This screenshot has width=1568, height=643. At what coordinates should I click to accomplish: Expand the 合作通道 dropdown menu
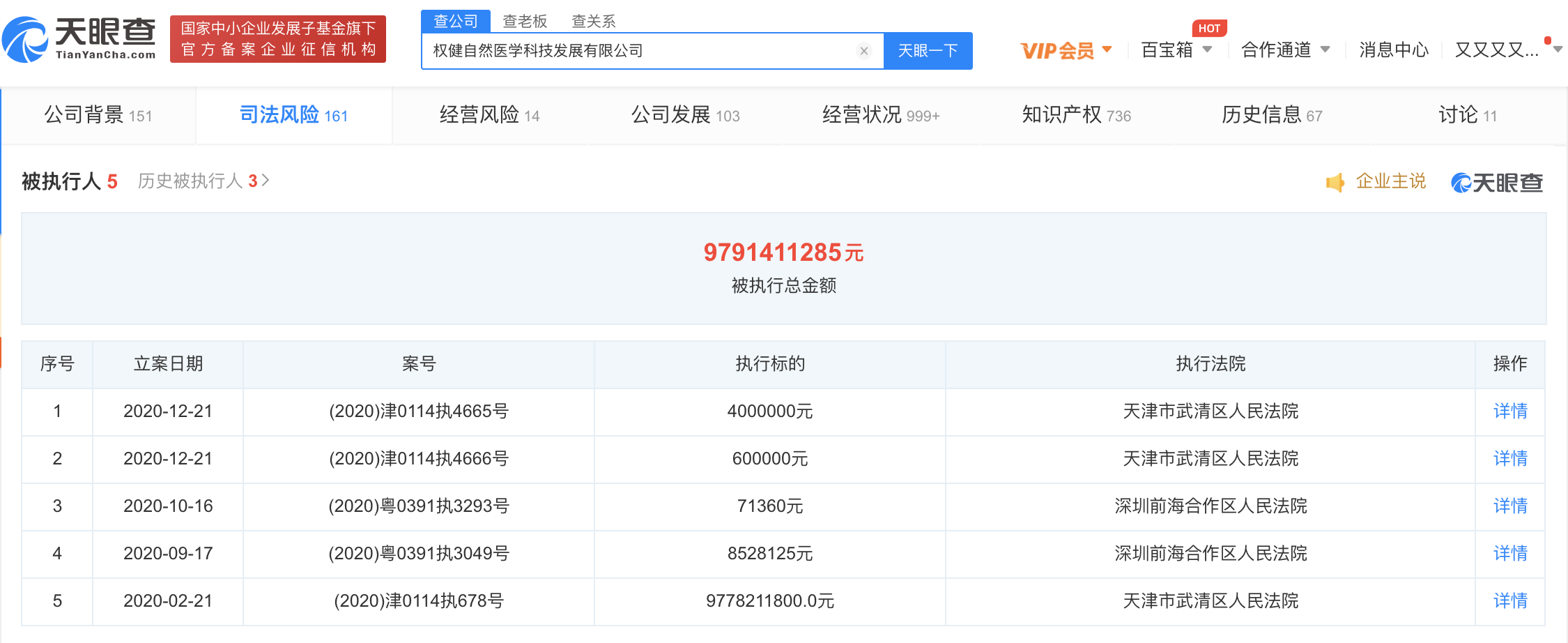1325,50
